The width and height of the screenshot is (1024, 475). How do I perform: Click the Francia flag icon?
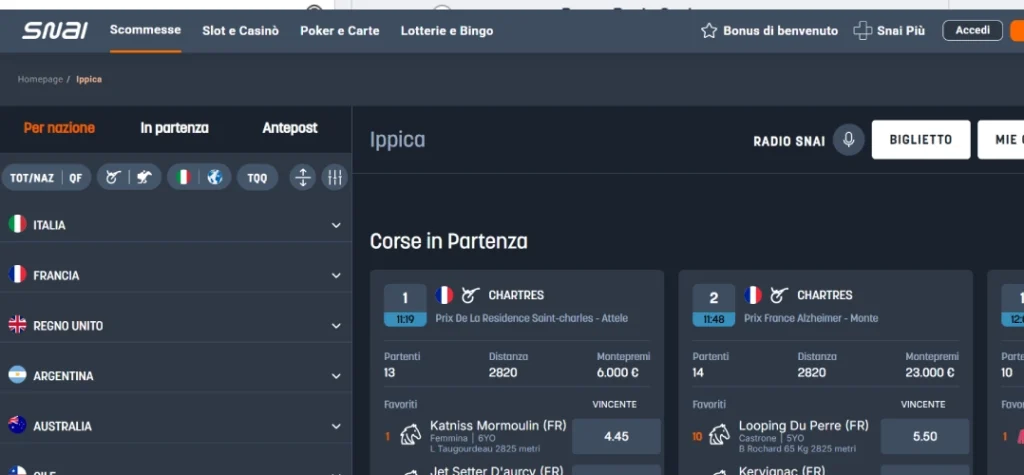pos(17,275)
